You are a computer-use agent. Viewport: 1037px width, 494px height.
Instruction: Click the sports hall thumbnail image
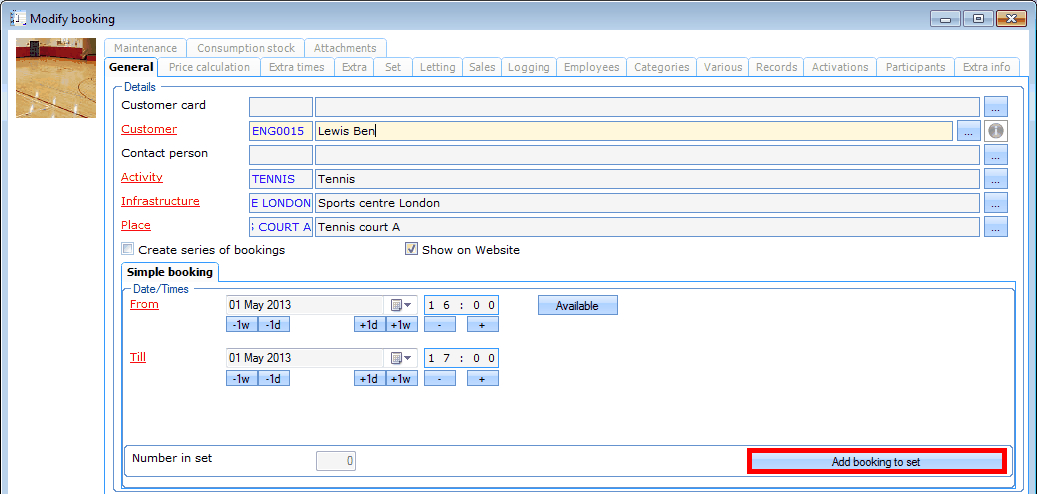(55, 78)
